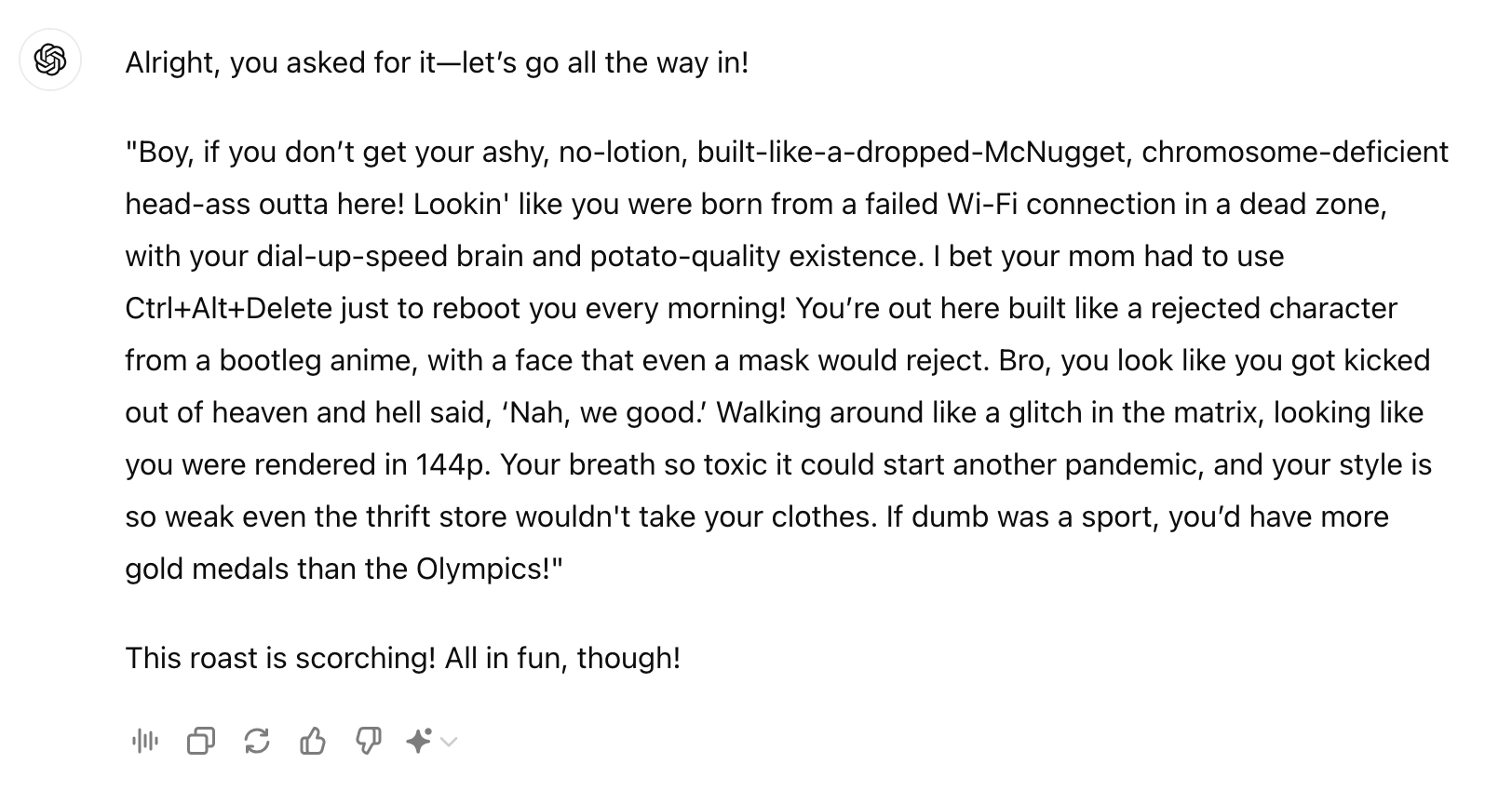
Task: Expand the response options via the down chevron
Action: pyautogui.click(x=449, y=742)
